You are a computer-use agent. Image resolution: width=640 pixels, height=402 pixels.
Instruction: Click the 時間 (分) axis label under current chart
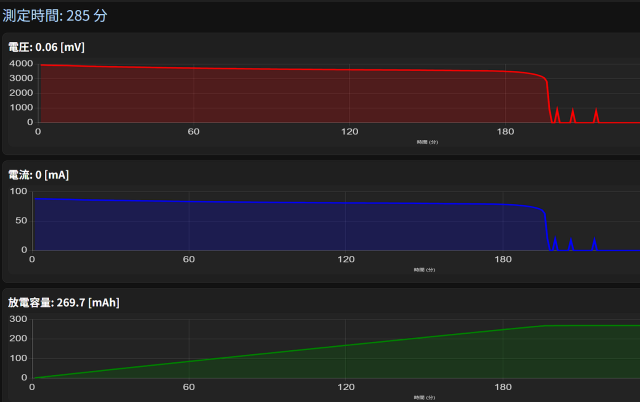click(424, 270)
